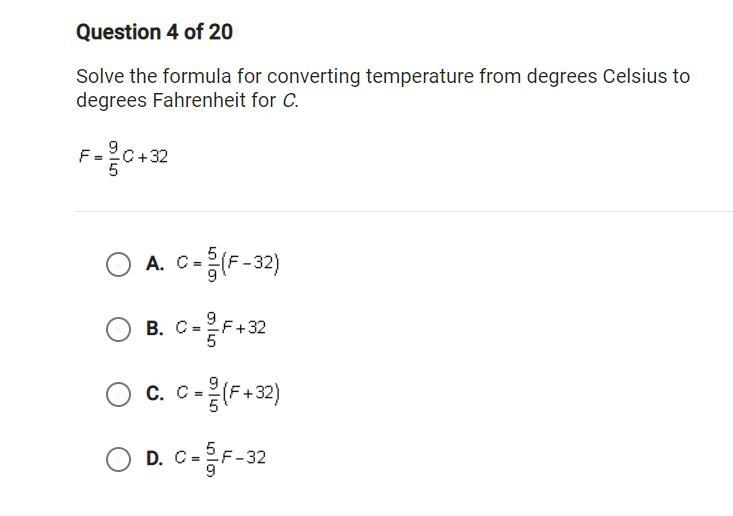Select radio button for answer B
The image size is (733, 516).
coord(118,329)
